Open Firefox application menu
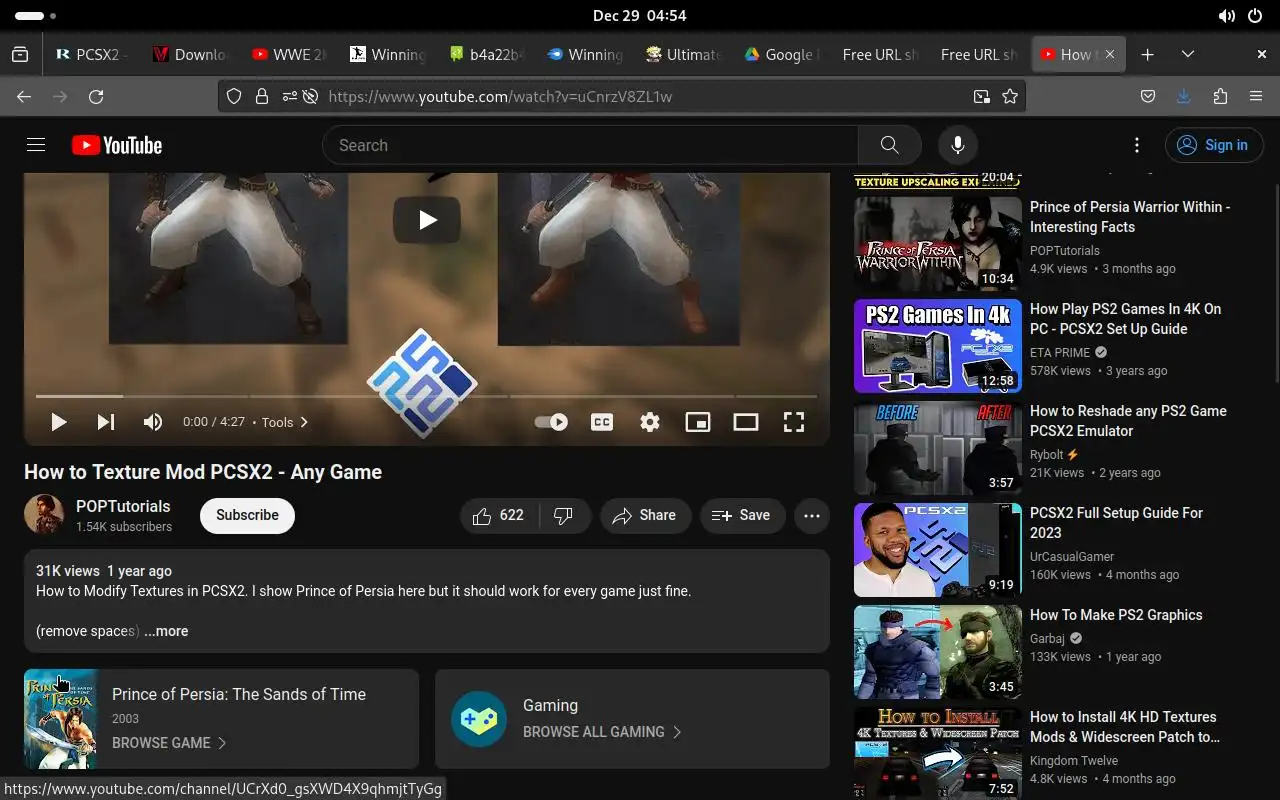Image resolution: width=1280 pixels, height=800 pixels. tap(1256, 97)
